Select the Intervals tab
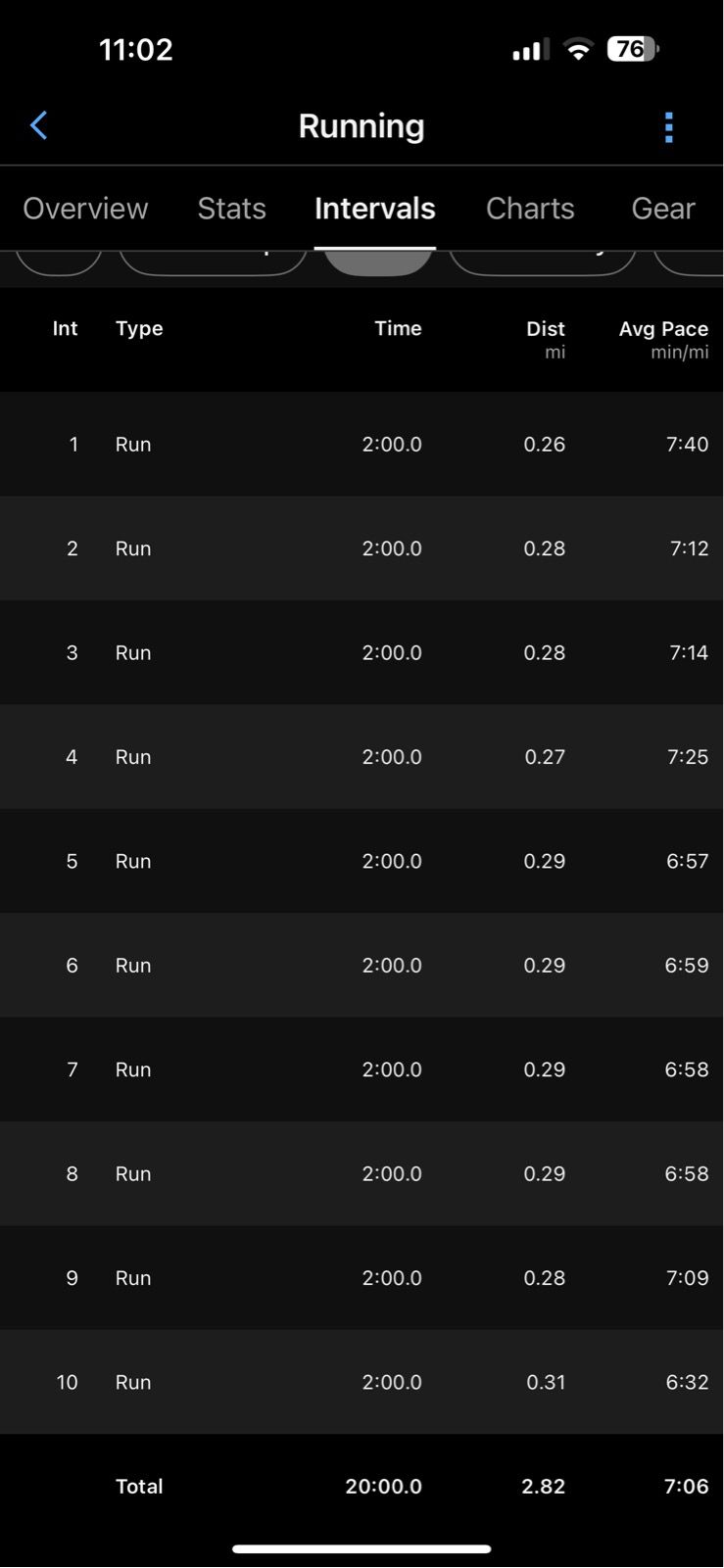 [x=375, y=209]
